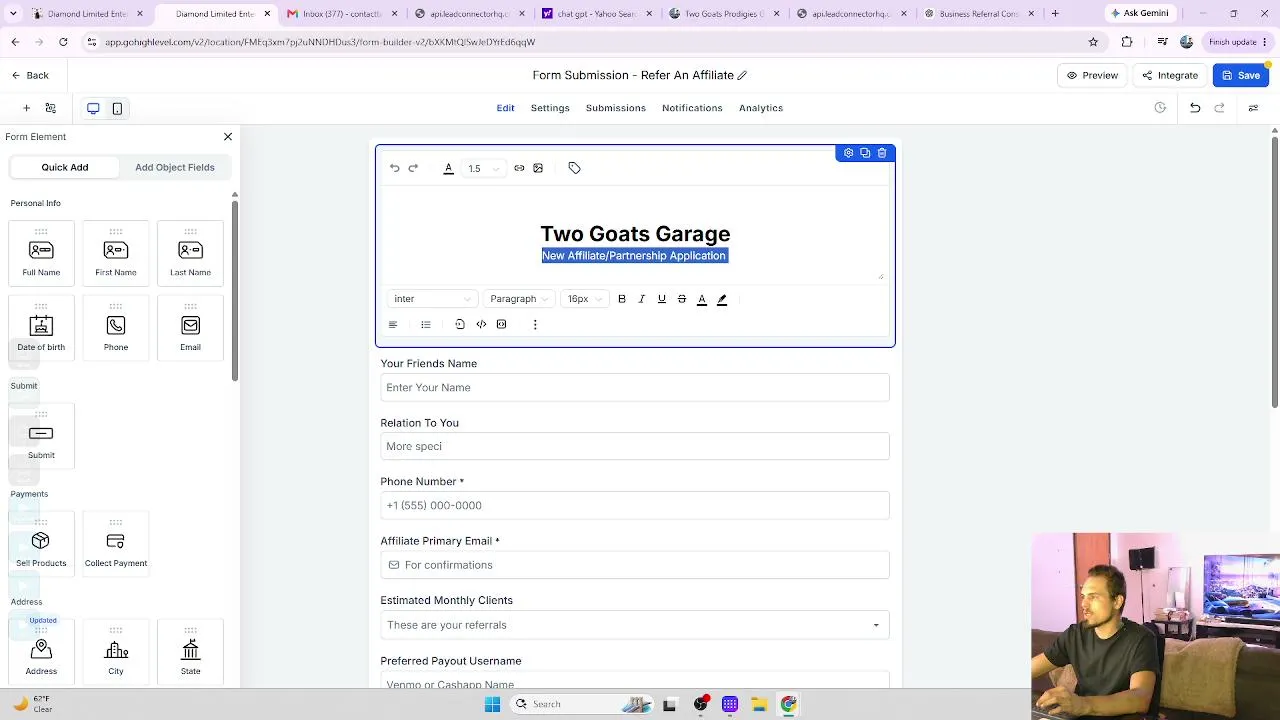Switch to the Edit tab
Viewport: 1280px width, 720px height.
pos(506,108)
